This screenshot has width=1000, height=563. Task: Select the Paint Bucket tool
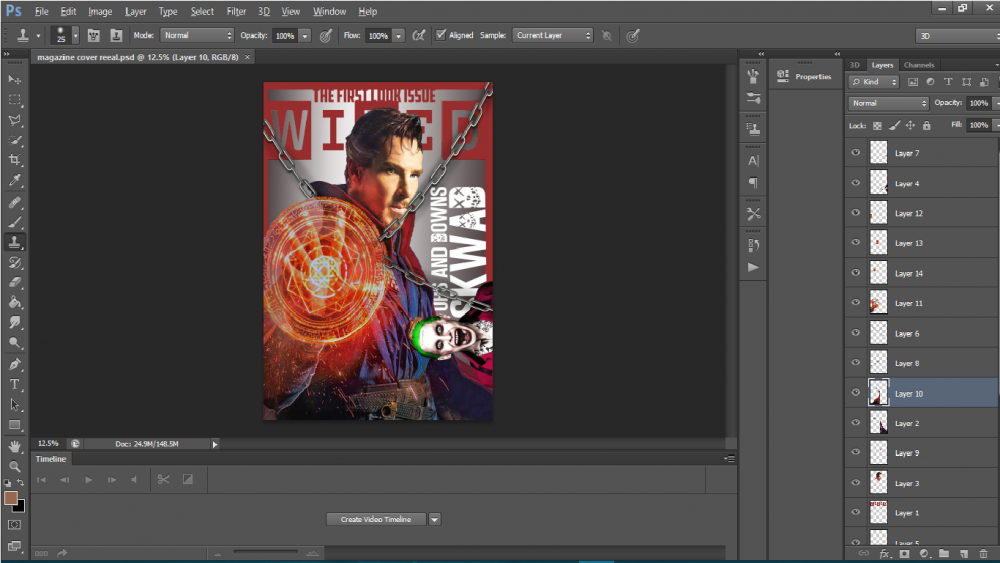tap(15, 303)
